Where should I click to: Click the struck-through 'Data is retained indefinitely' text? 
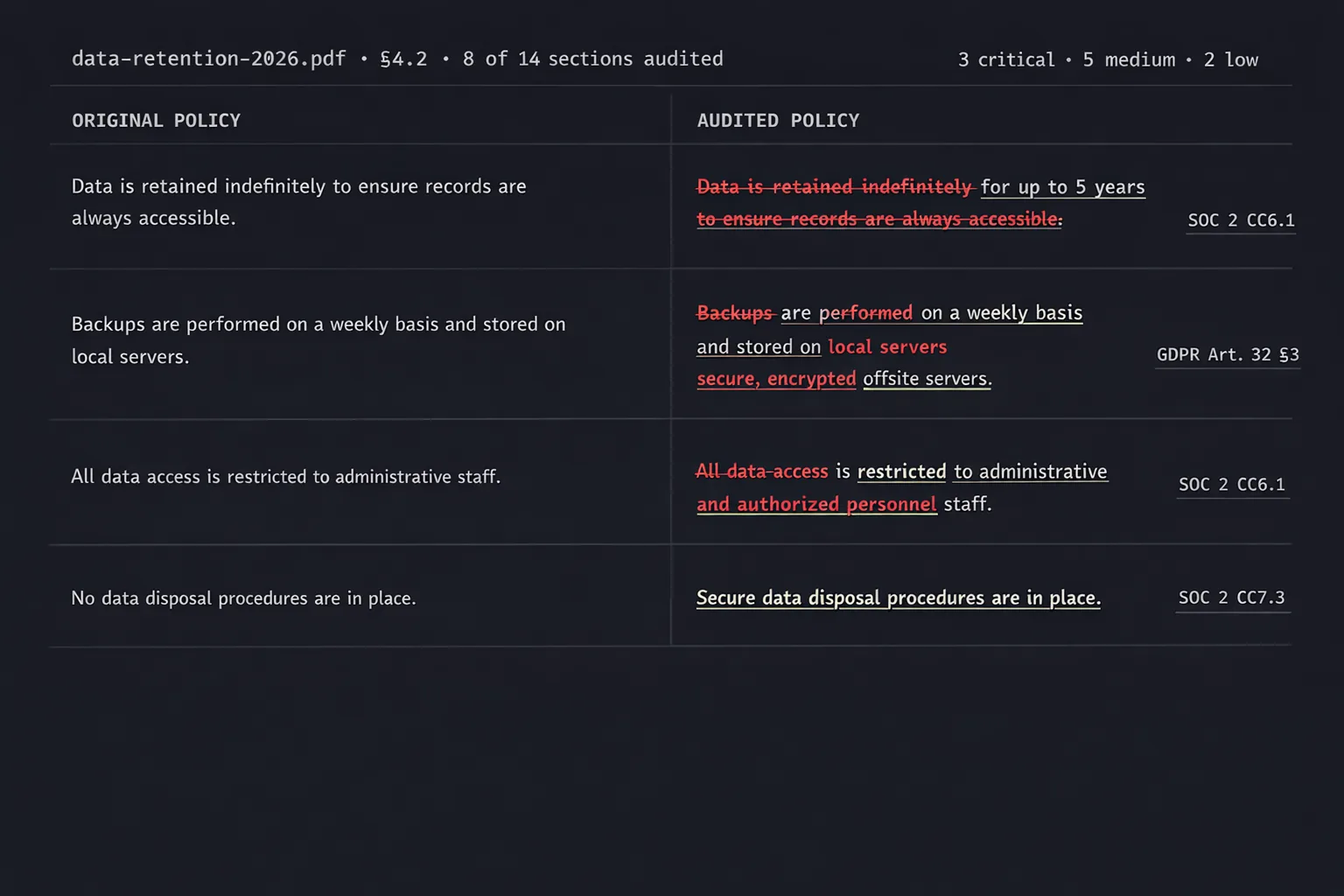[x=835, y=186]
